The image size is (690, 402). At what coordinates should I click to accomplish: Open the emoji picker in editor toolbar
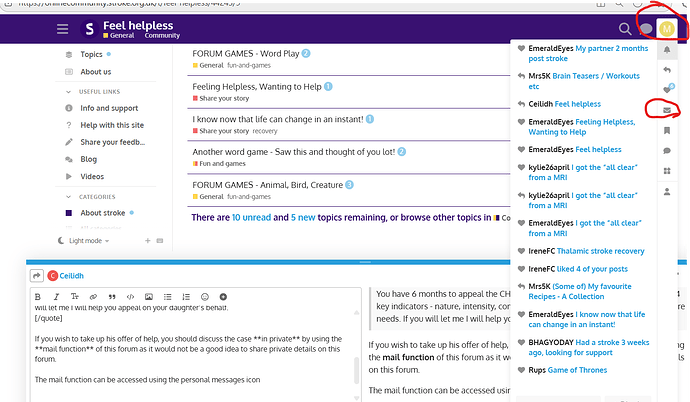click(x=204, y=297)
